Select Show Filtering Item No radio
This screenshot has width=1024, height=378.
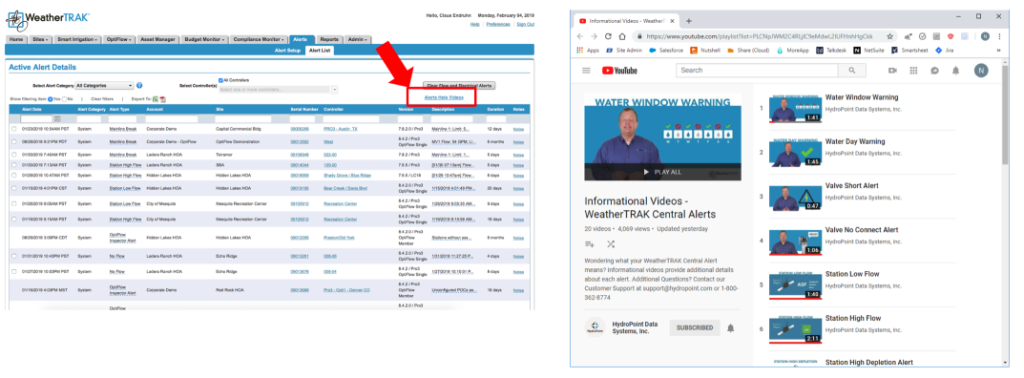(64, 99)
